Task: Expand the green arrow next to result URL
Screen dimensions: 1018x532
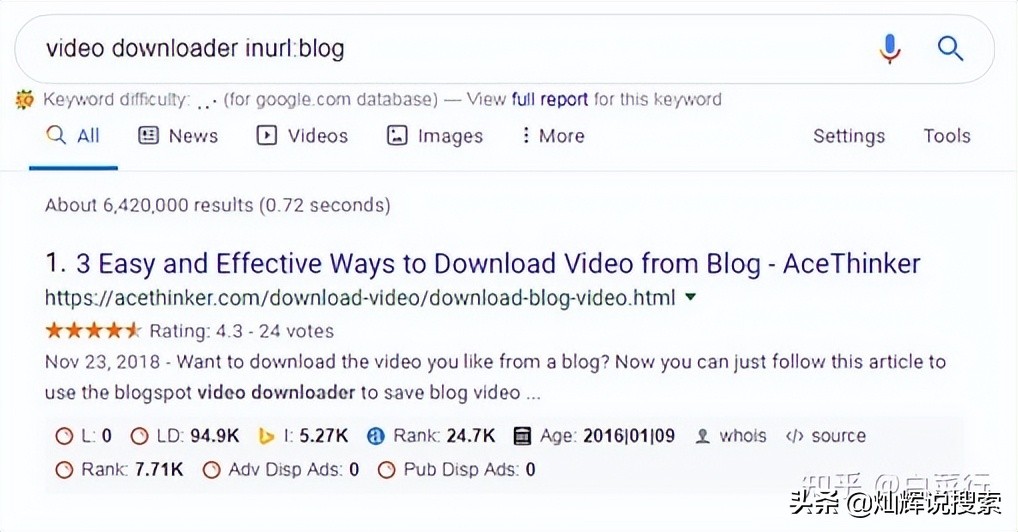Action: tap(691, 298)
